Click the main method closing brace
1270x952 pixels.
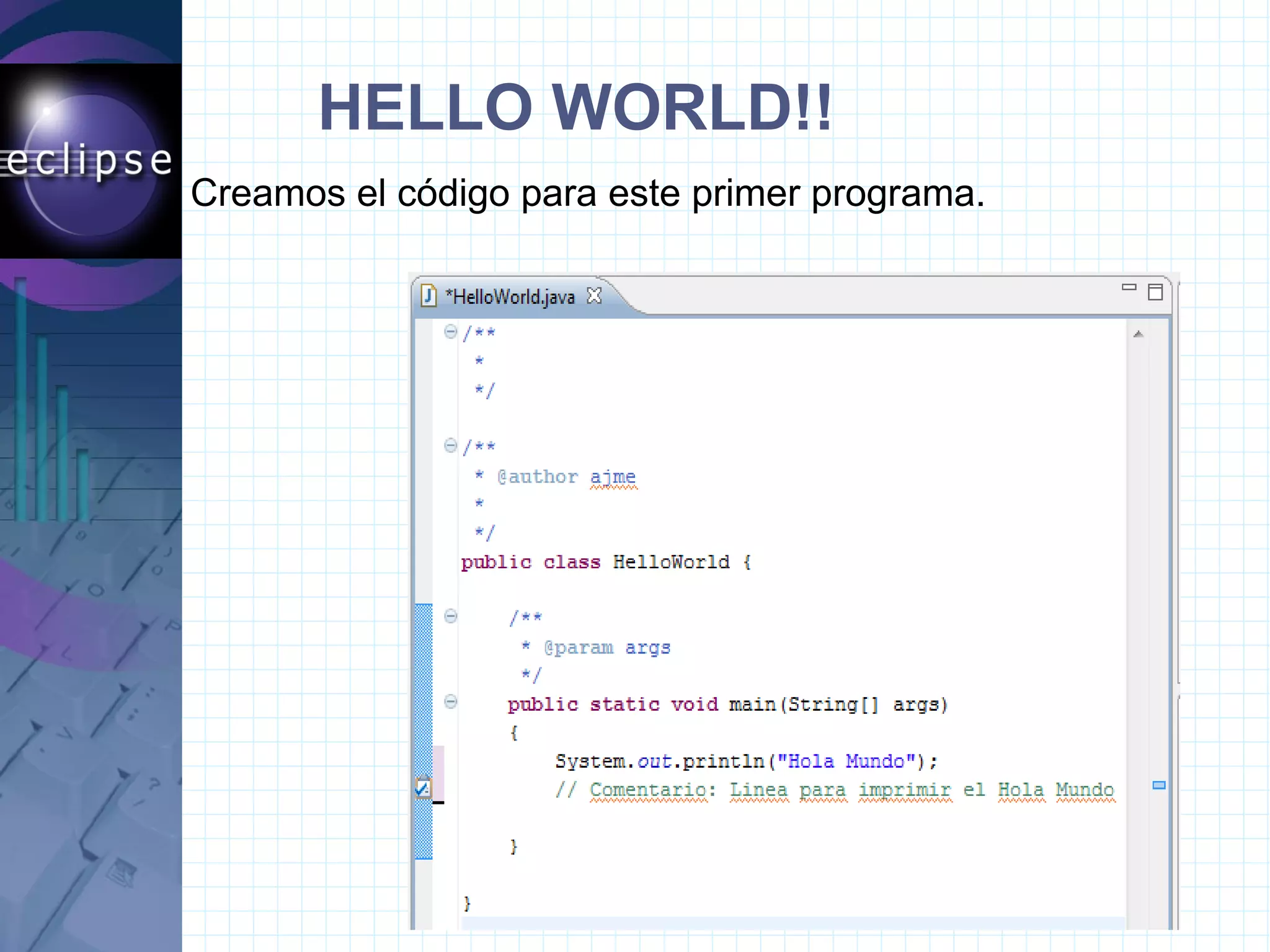coord(513,847)
